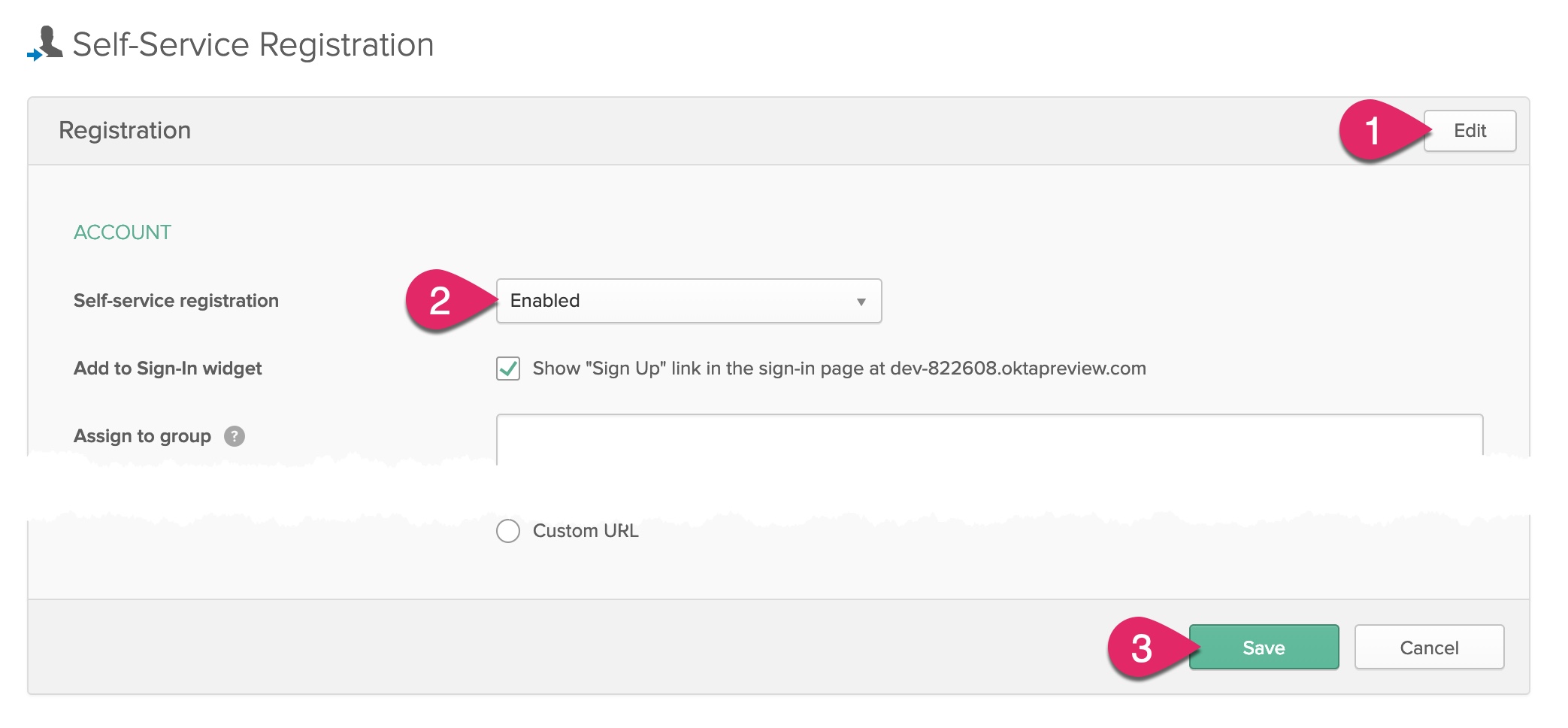Image resolution: width=1568 pixels, height=728 pixels.
Task: Open the Self-service registration Enabled dropdown
Action: pos(688,301)
